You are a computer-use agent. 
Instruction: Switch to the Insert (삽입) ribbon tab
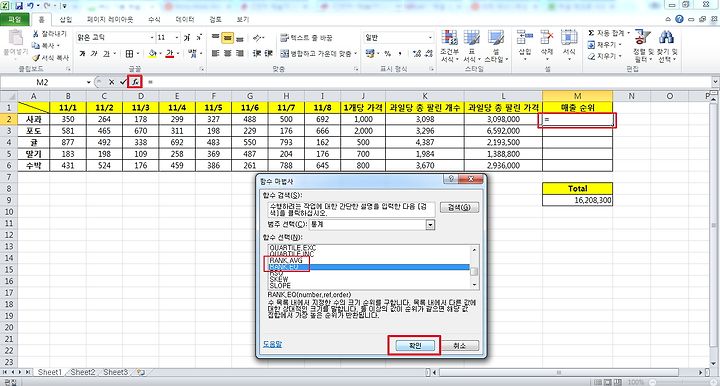tap(66, 19)
